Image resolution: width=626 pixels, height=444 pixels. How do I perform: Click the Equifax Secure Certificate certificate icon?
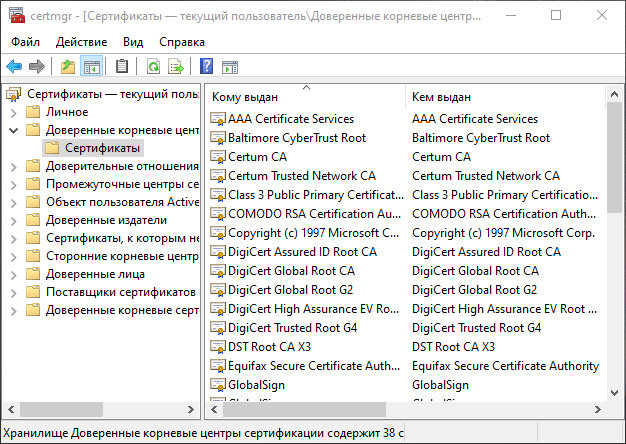coord(218,366)
